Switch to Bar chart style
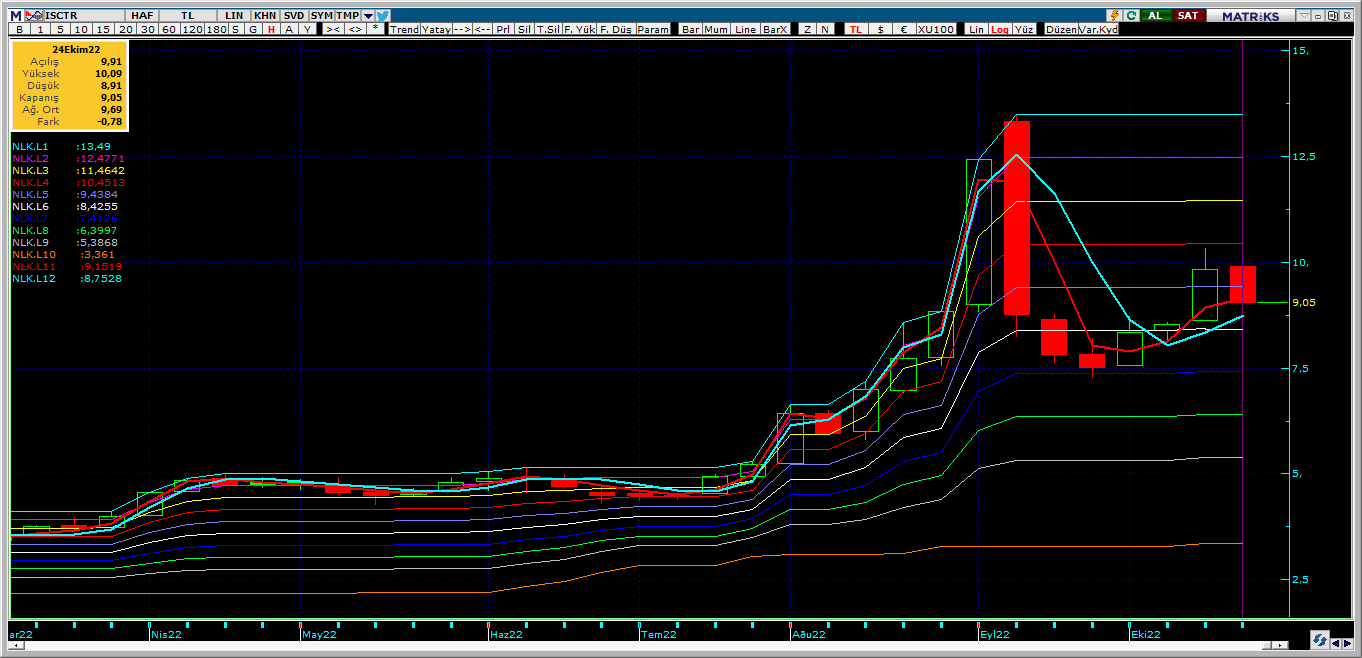The width and height of the screenshot is (1362, 658). pos(691,29)
